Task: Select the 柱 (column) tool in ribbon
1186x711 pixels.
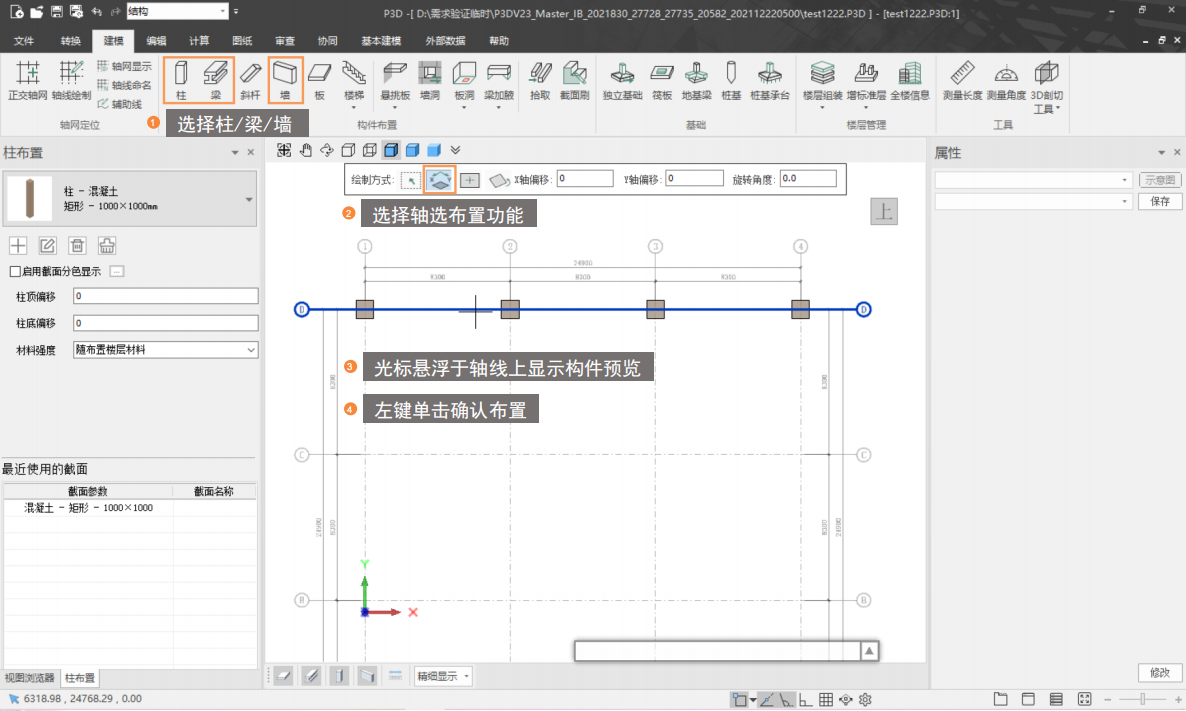Action: pos(181,80)
